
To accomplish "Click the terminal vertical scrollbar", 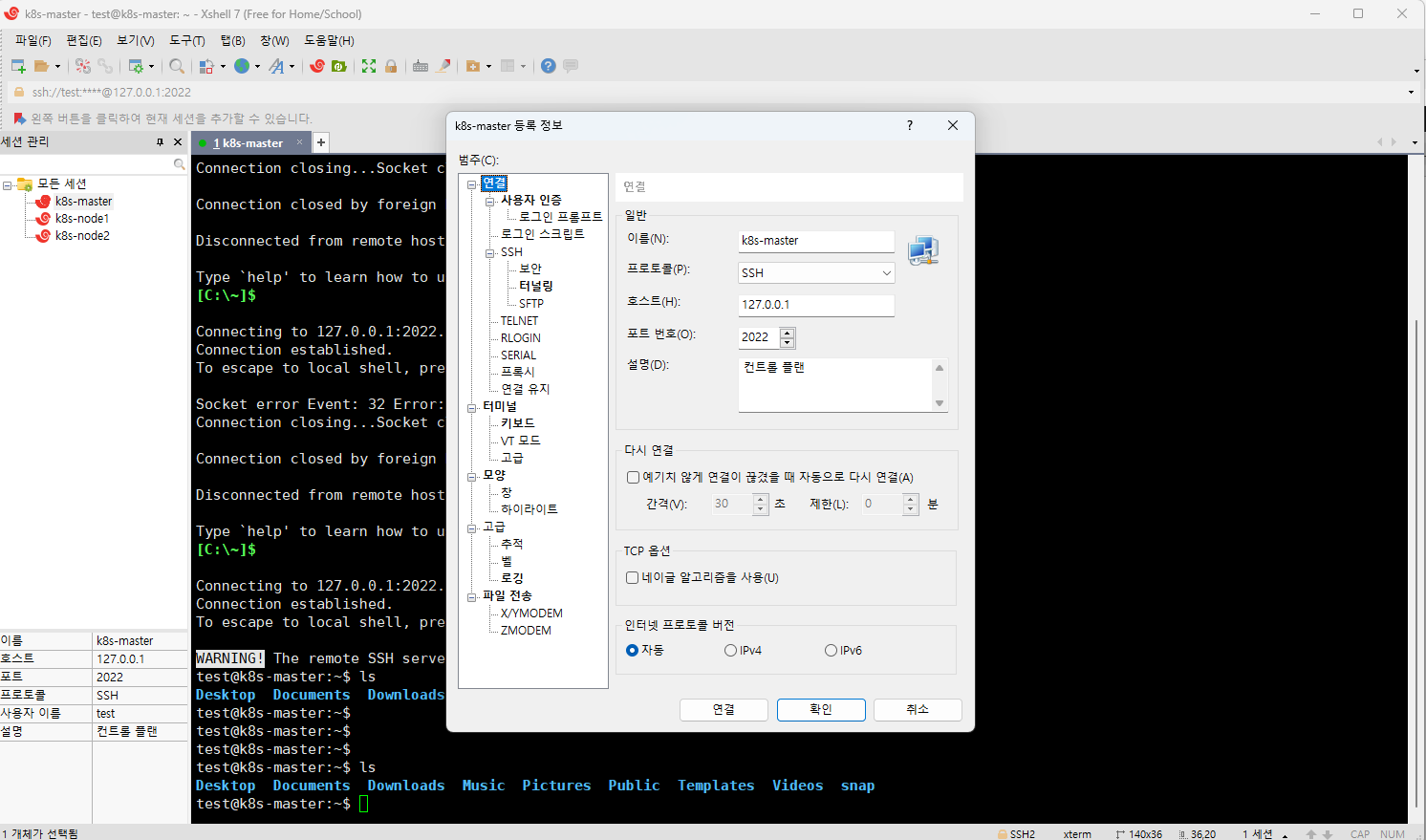I will (x=1416, y=564).
